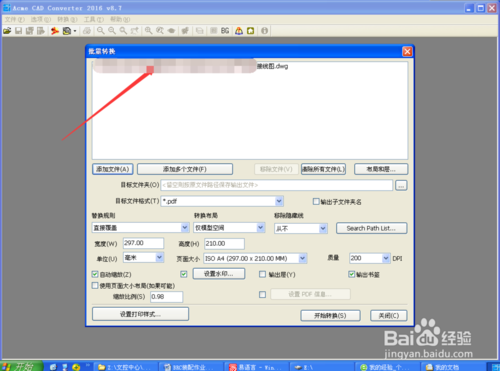
Task: Click the 添加文件(A) button
Action: (x=113, y=169)
